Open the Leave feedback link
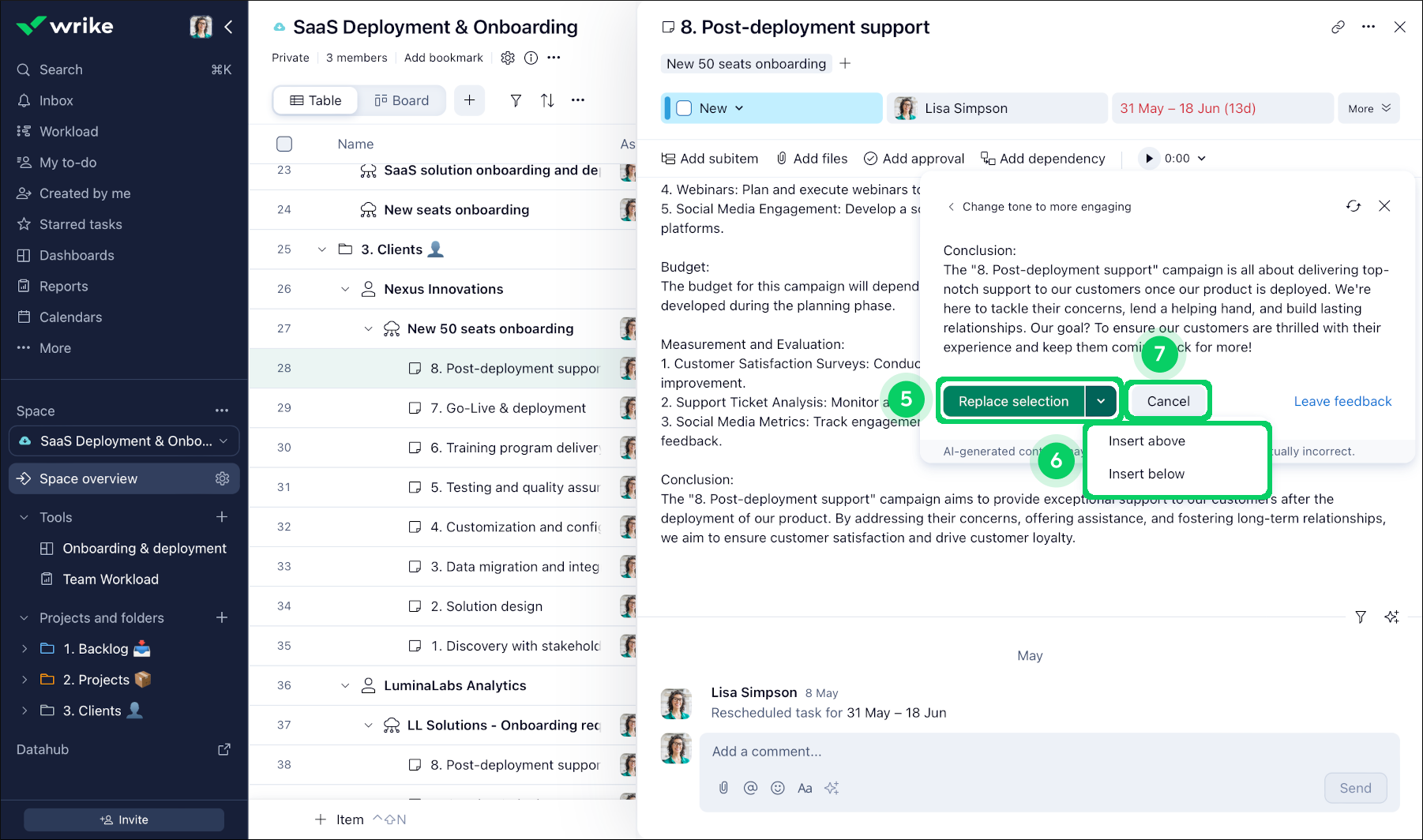Screen dimensions: 1423x840 coord(1342,401)
